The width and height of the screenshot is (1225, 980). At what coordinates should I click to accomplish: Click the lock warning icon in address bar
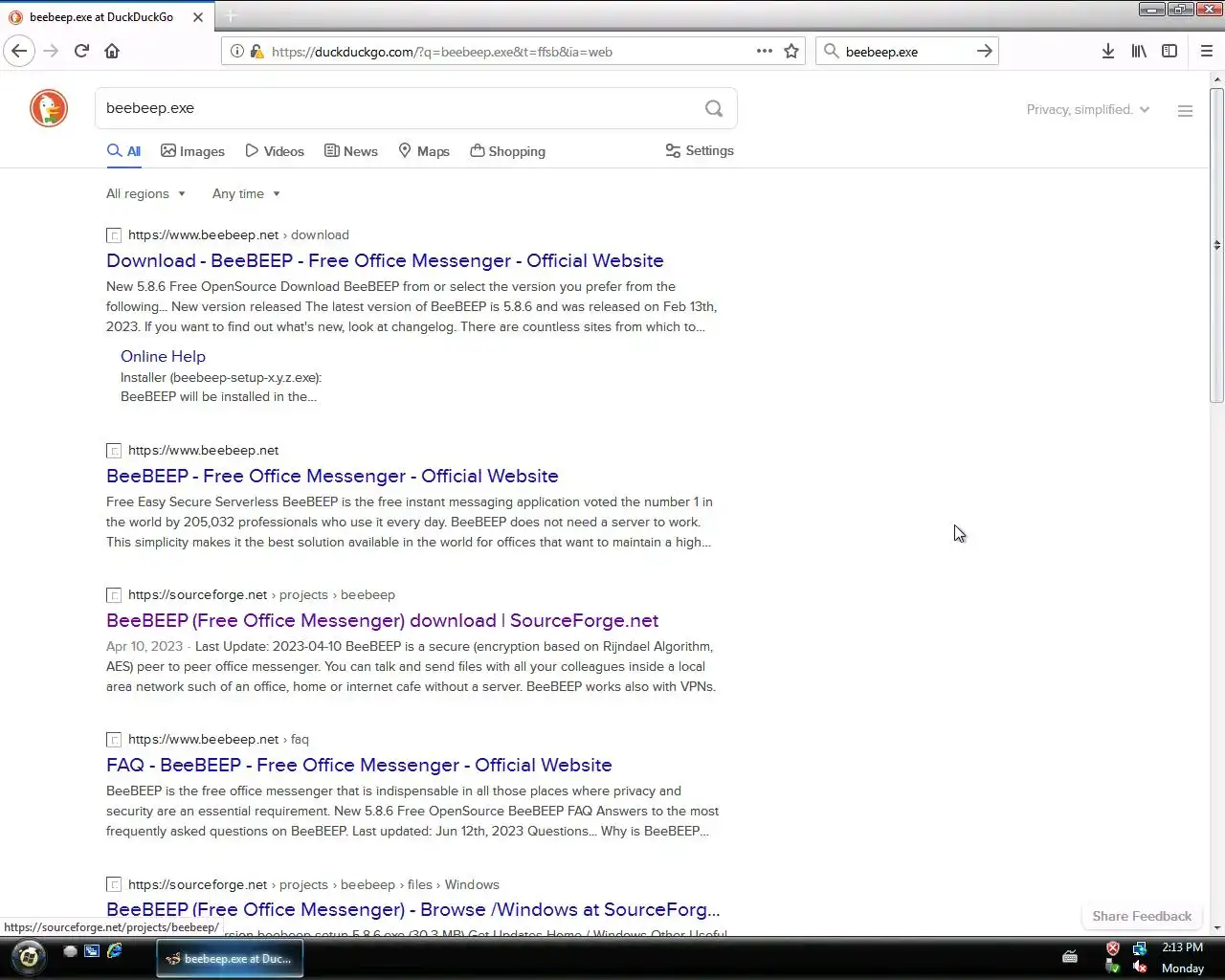[256, 52]
